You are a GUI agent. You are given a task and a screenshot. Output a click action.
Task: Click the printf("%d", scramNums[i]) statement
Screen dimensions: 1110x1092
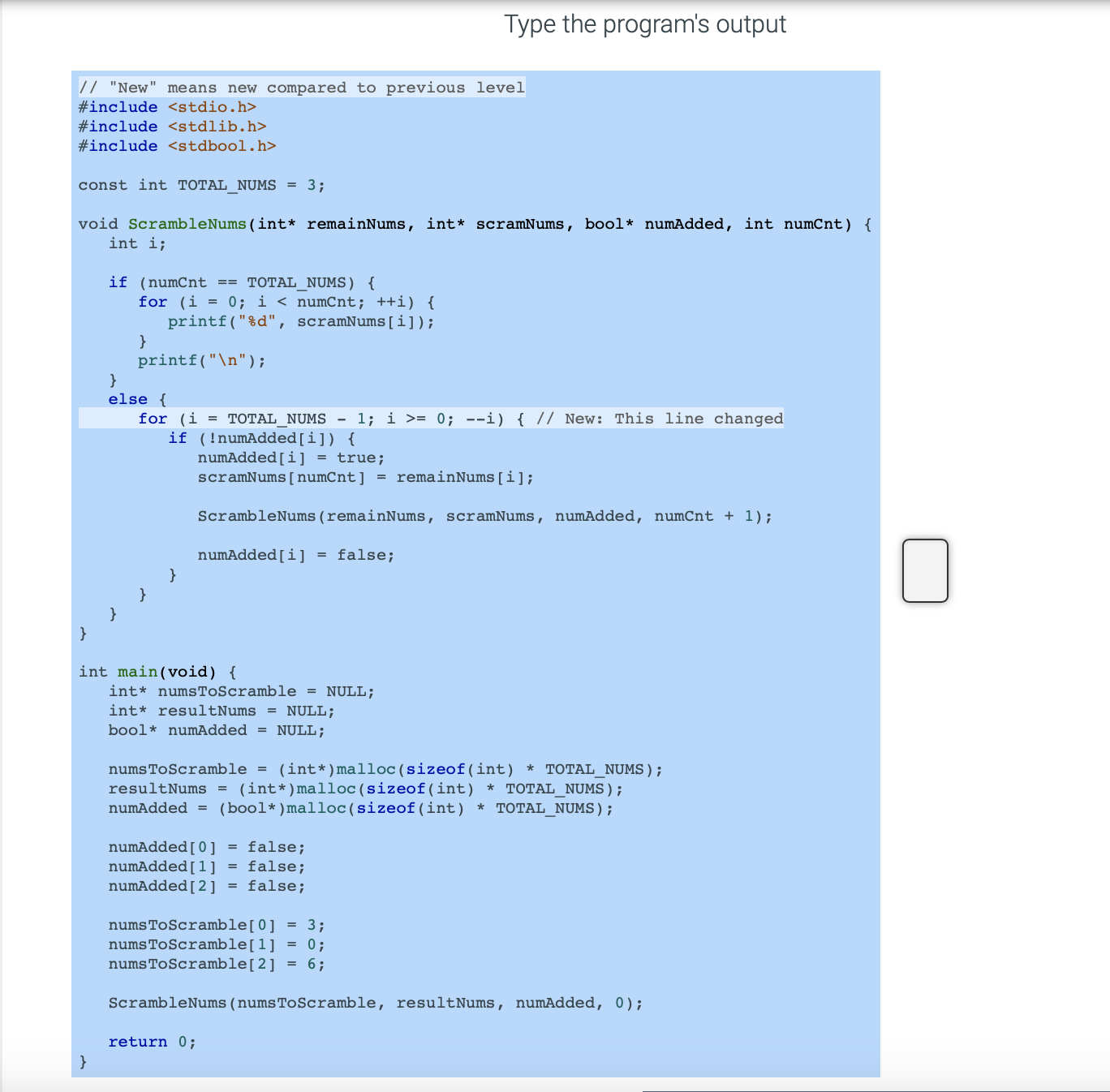pos(301,321)
